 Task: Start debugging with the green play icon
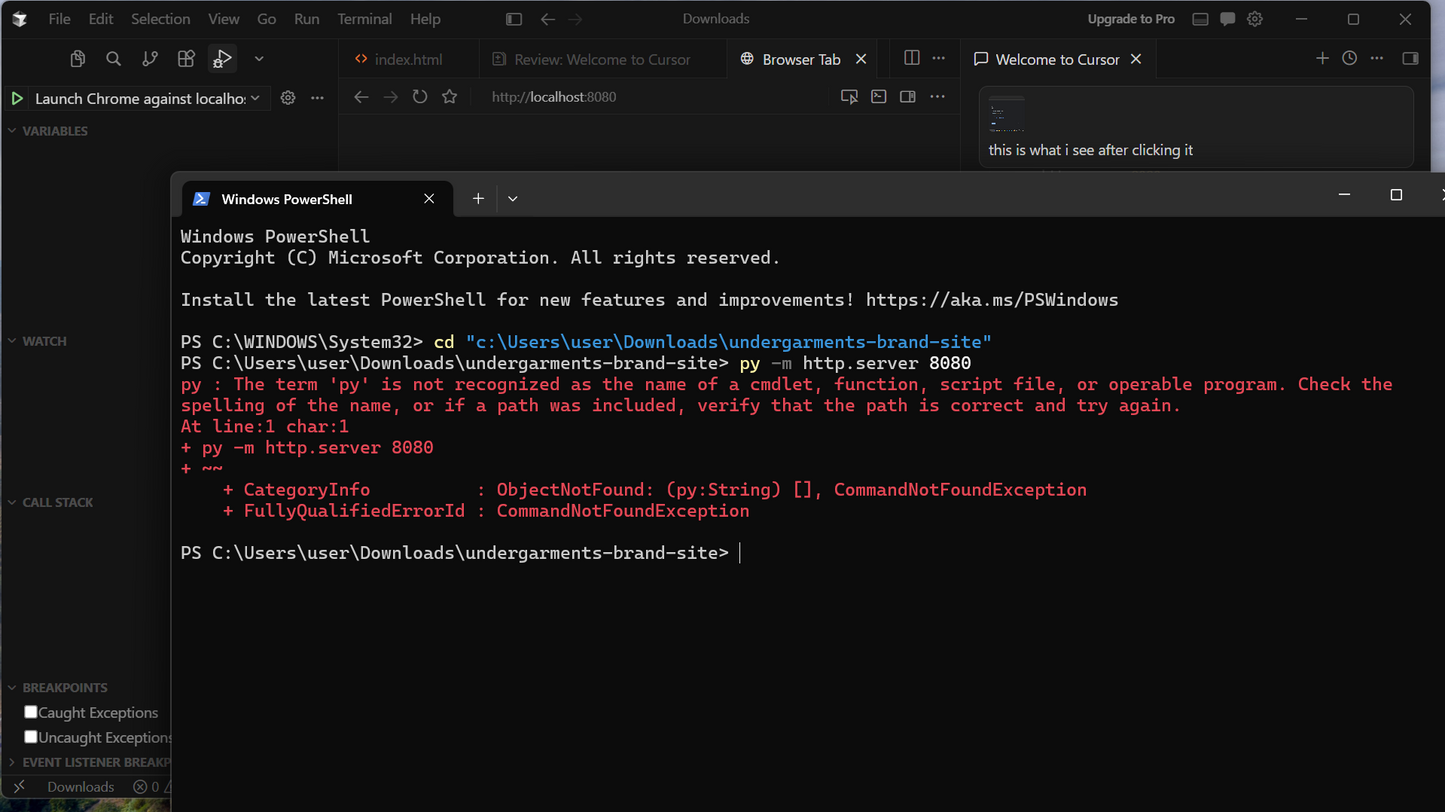click(x=17, y=98)
